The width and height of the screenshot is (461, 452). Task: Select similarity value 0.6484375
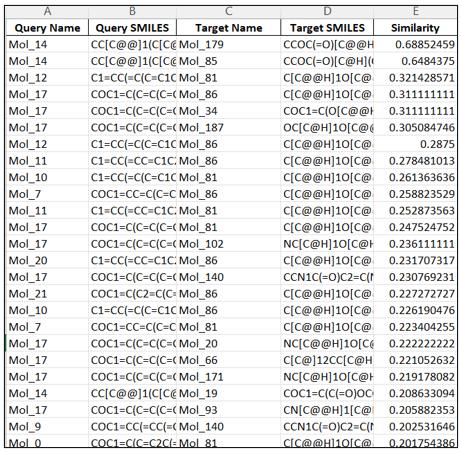coord(415,61)
